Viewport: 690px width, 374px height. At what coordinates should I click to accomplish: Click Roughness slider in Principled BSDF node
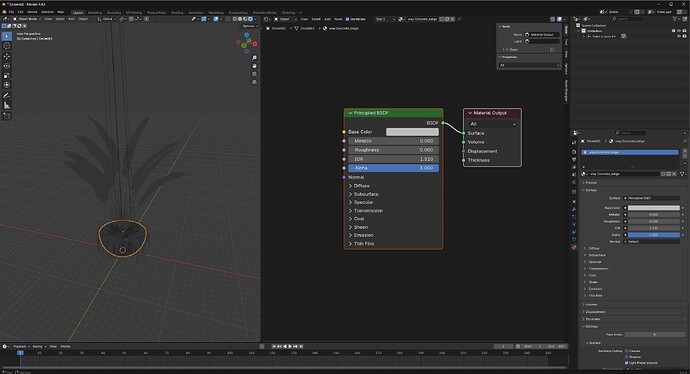pyautogui.click(x=393, y=150)
